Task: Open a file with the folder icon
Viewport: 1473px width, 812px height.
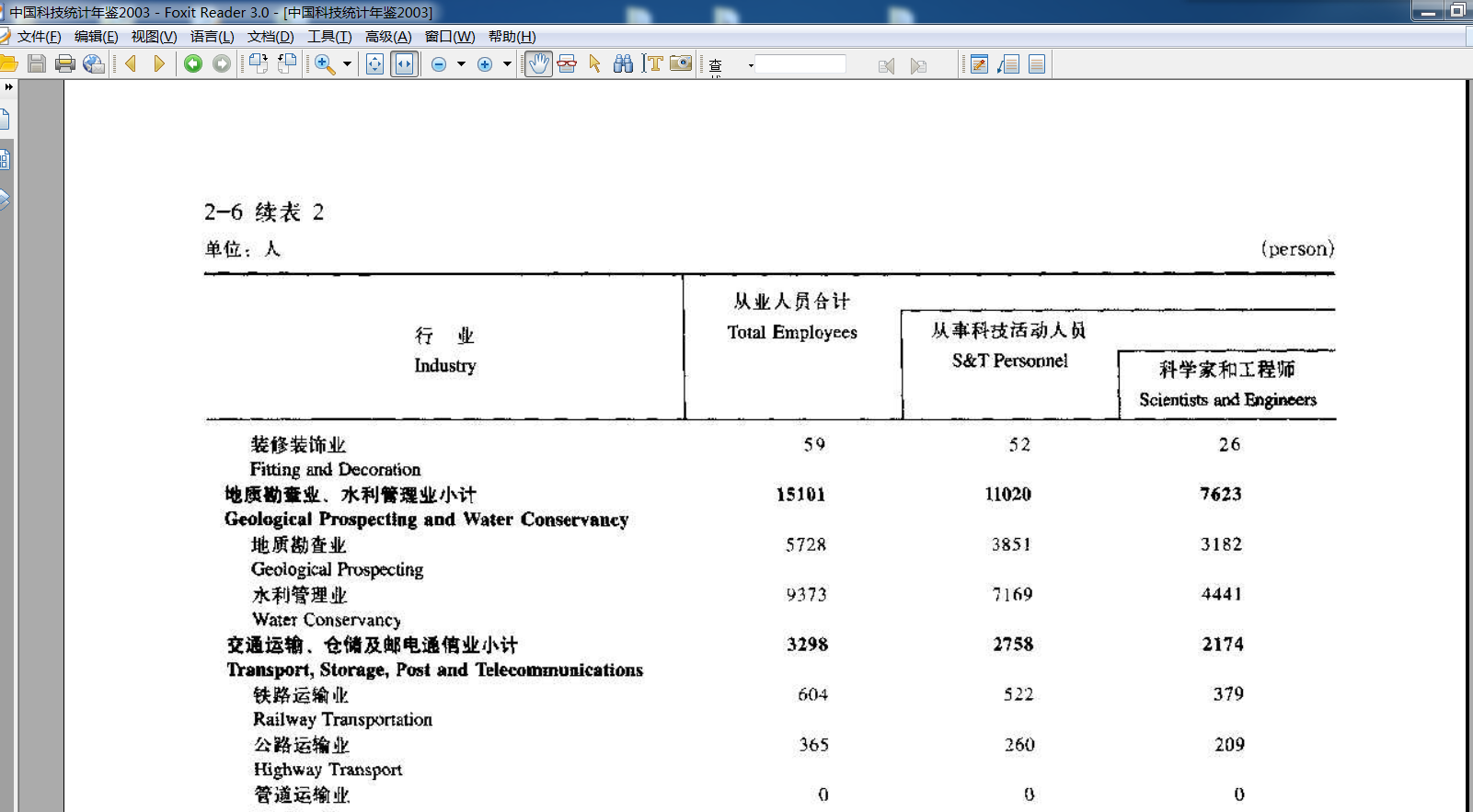Action: [8, 63]
